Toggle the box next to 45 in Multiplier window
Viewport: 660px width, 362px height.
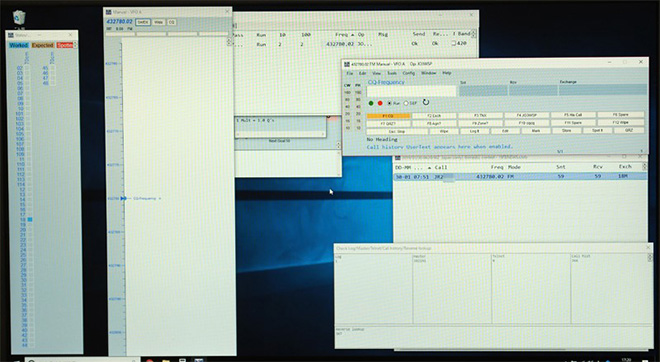[52, 68]
